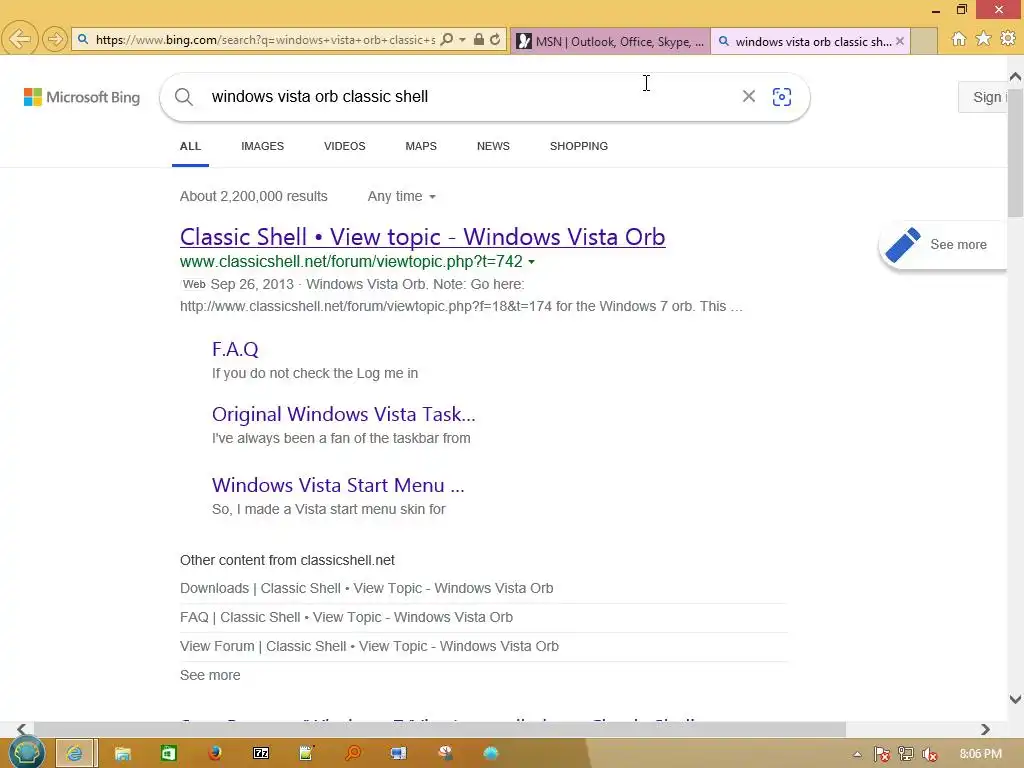Switch to the VIDEOS tab
The width and height of the screenshot is (1024, 768).
pos(345,146)
